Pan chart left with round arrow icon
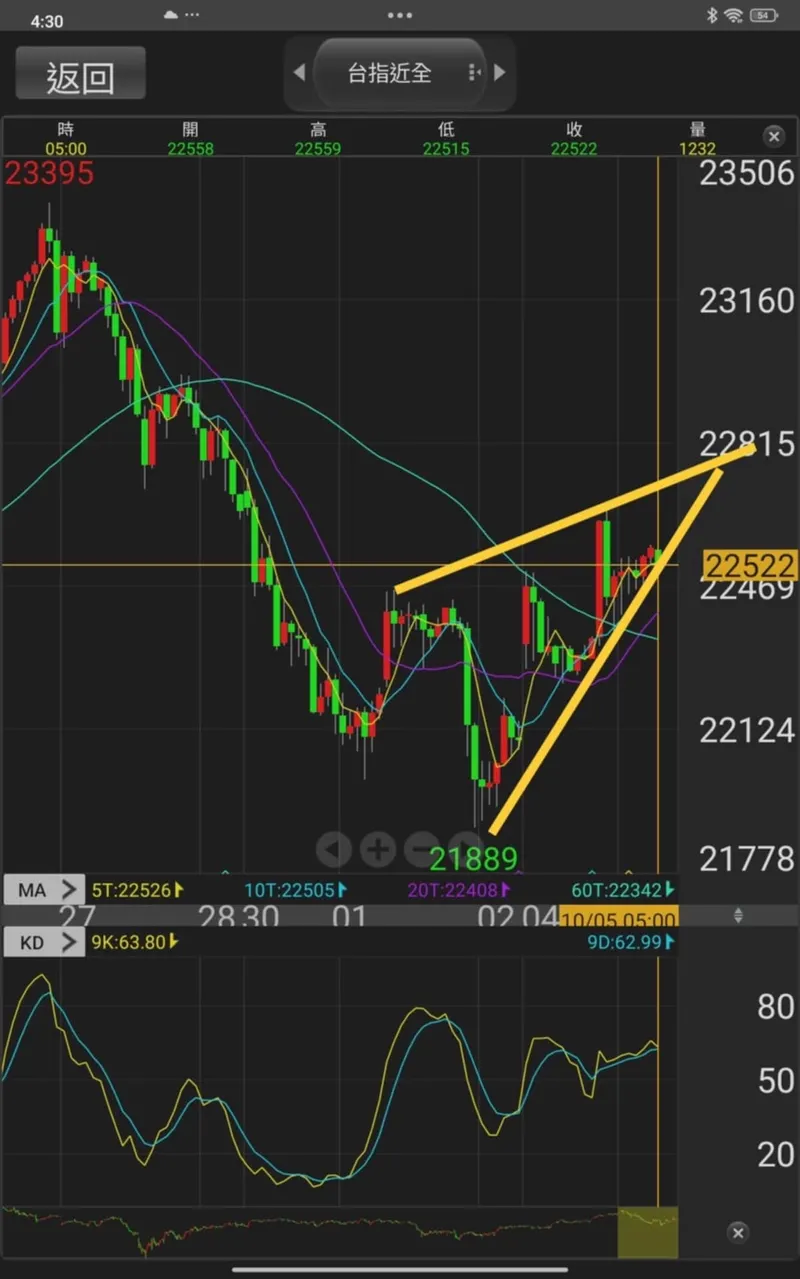800x1279 pixels. point(334,850)
